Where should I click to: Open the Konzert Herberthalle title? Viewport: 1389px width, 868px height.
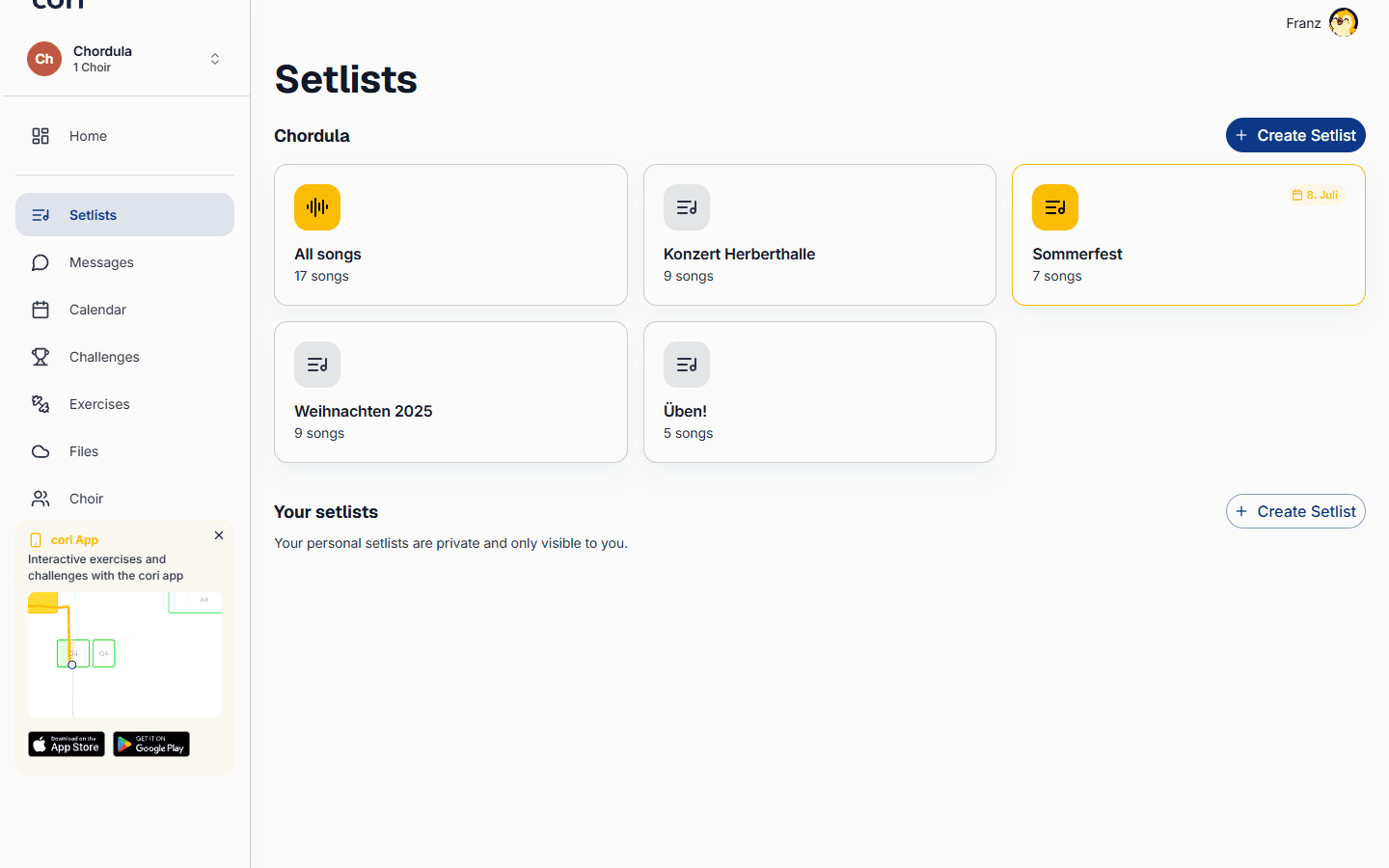point(739,254)
